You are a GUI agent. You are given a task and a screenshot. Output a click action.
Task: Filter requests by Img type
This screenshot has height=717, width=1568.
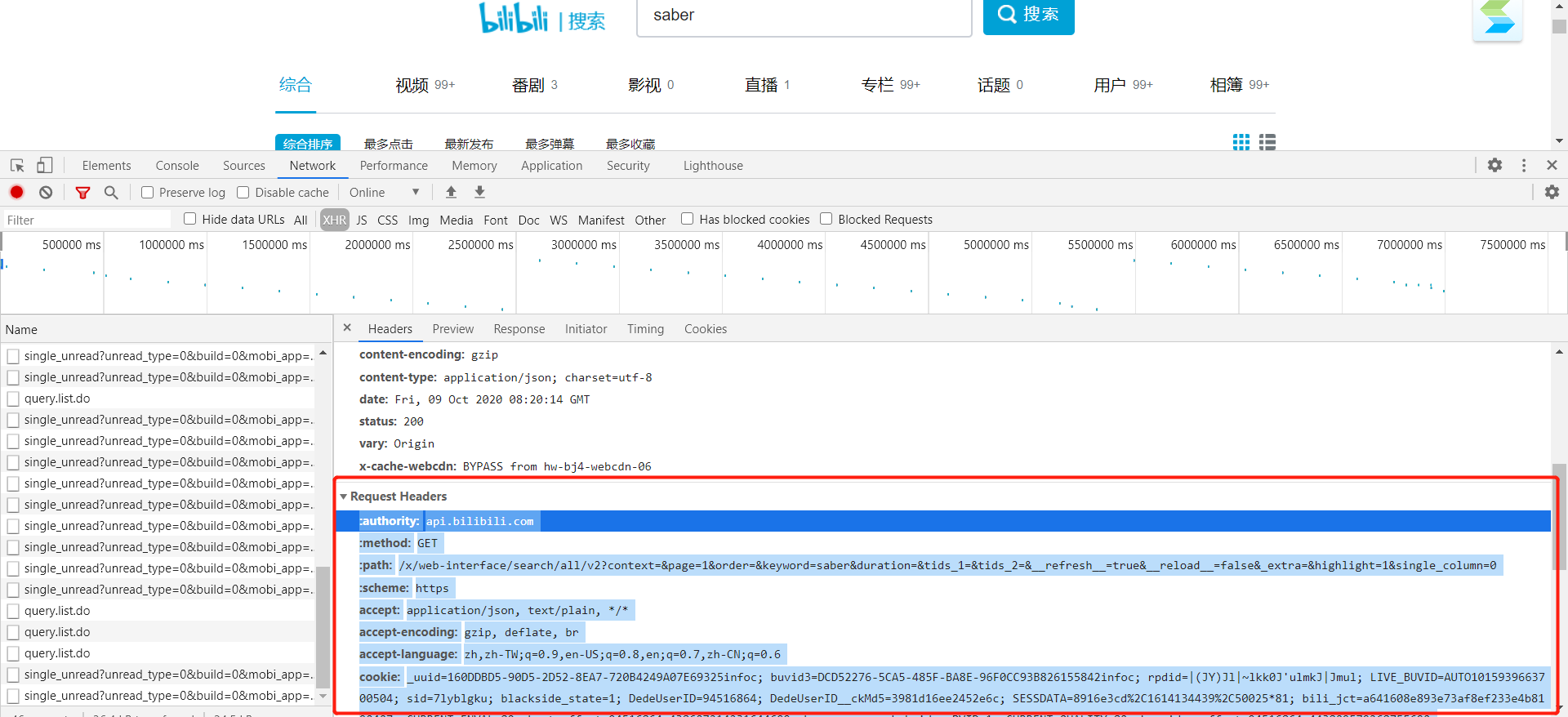418,220
